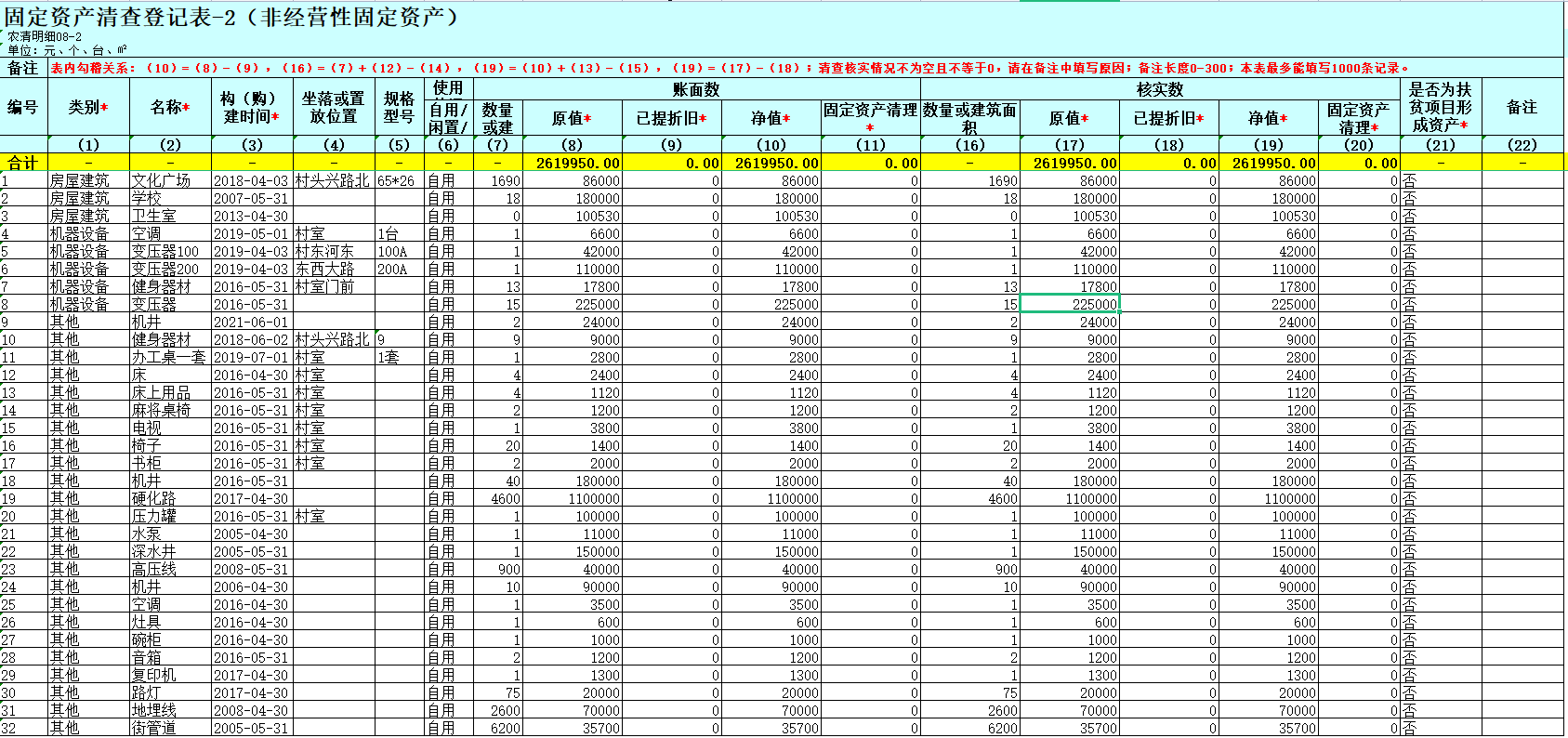Select the date cell 2007-05-31
The image size is (1568, 738).
tap(252, 198)
